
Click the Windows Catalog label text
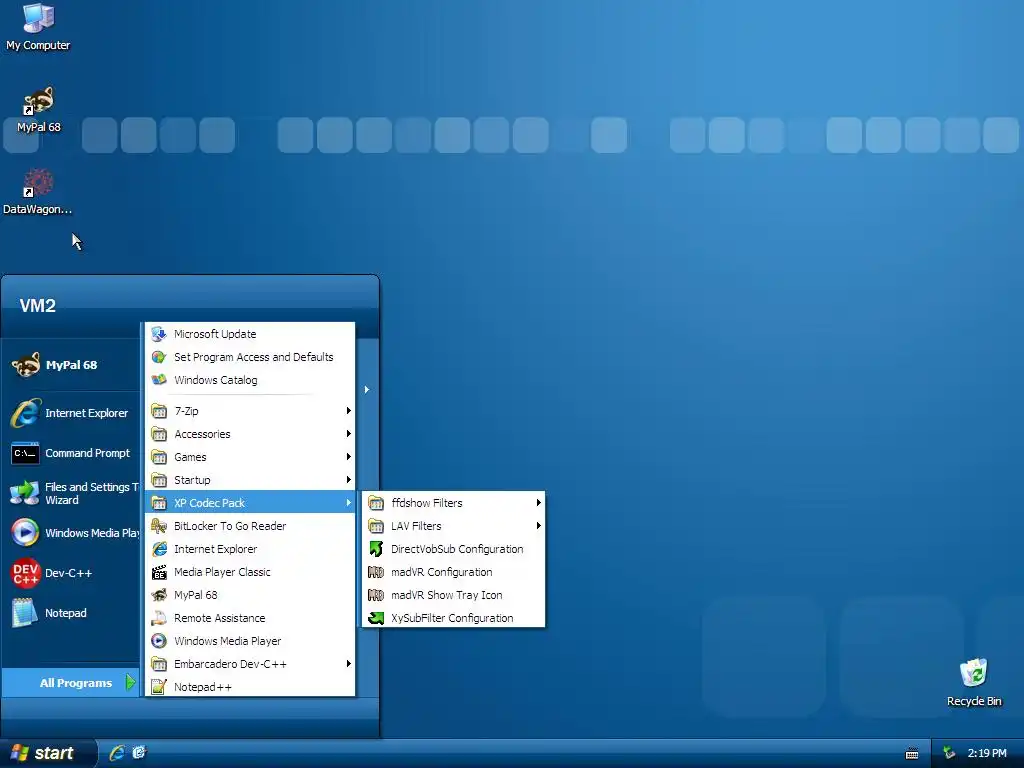(216, 380)
